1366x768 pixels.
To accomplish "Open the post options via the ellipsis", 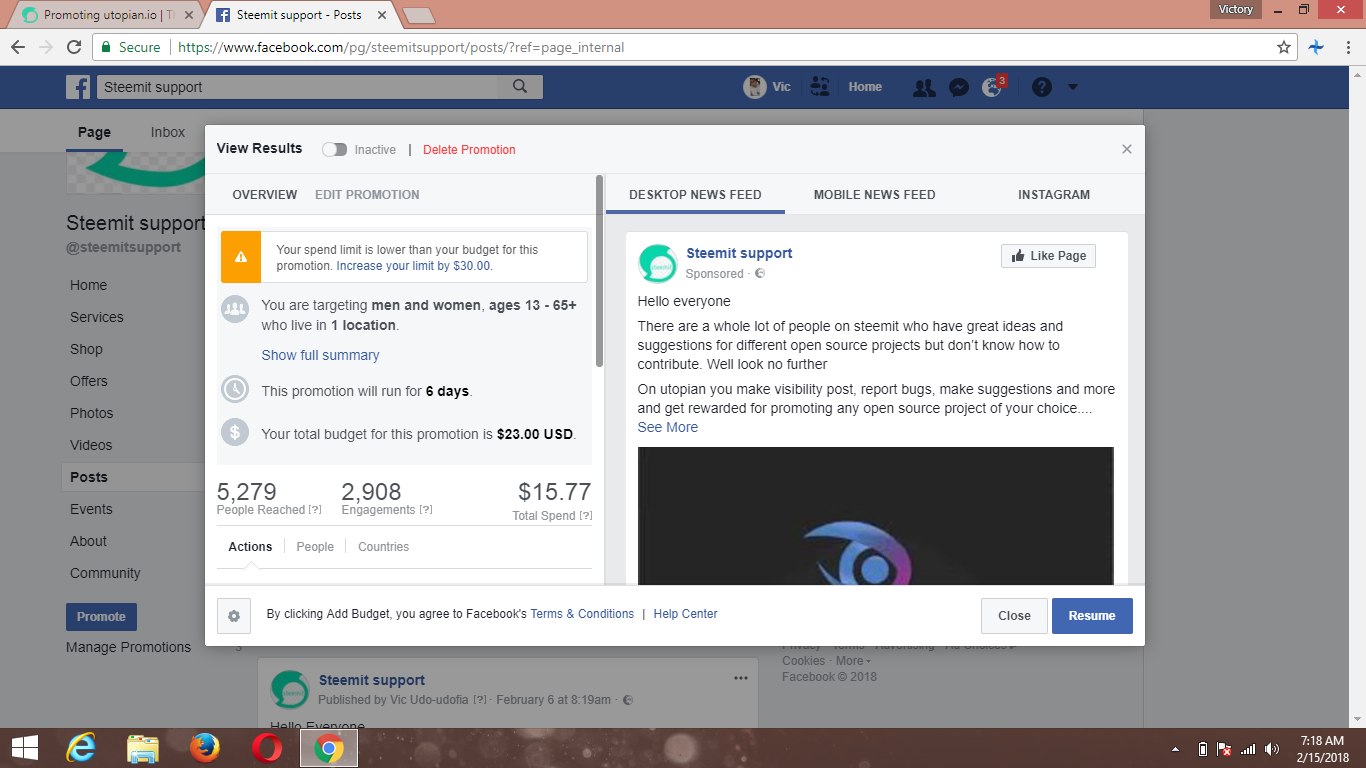I will [x=740, y=677].
